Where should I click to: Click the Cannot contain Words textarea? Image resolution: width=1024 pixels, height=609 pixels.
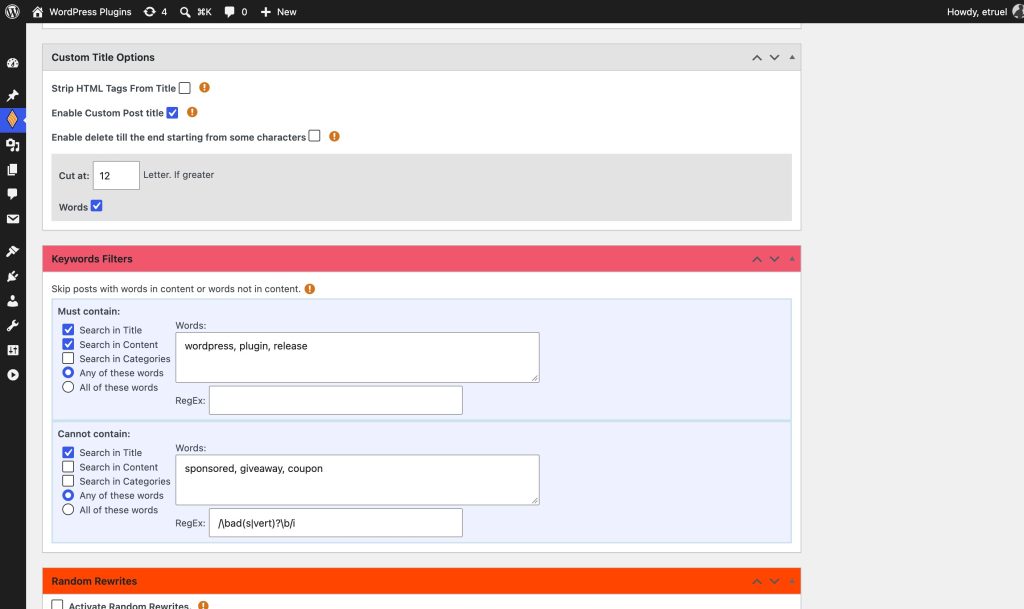coord(357,480)
